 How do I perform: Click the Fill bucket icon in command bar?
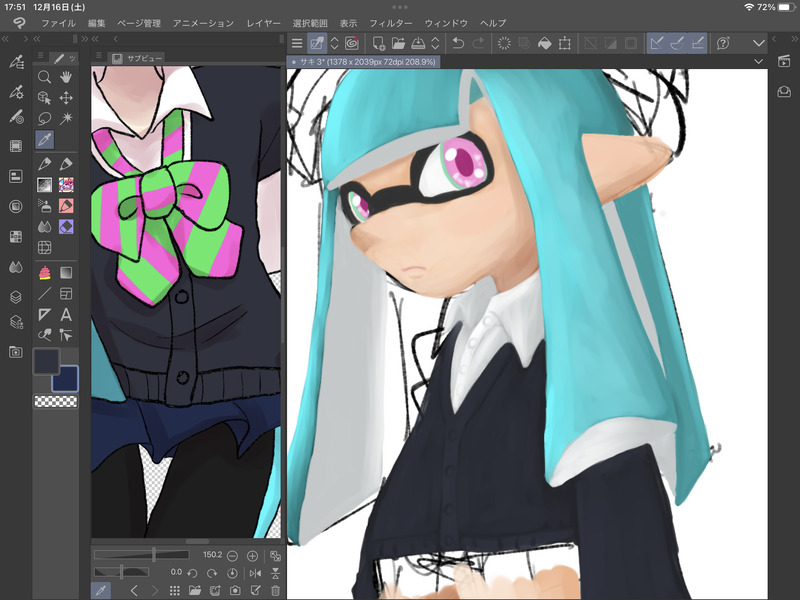[x=544, y=43]
